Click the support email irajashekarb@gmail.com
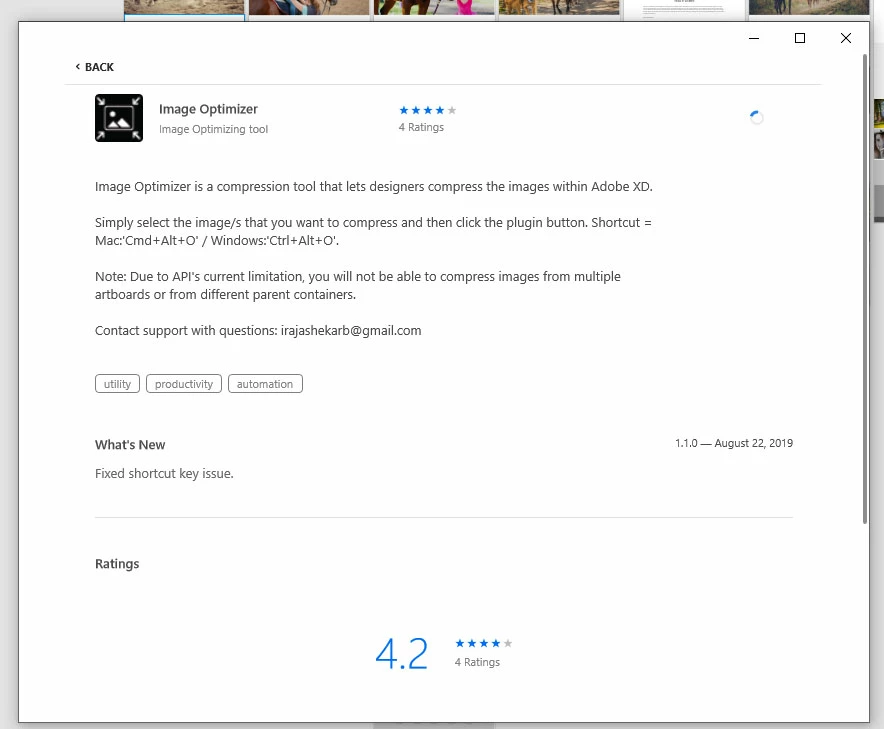Image resolution: width=884 pixels, height=729 pixels. click(x=351, y=330)
